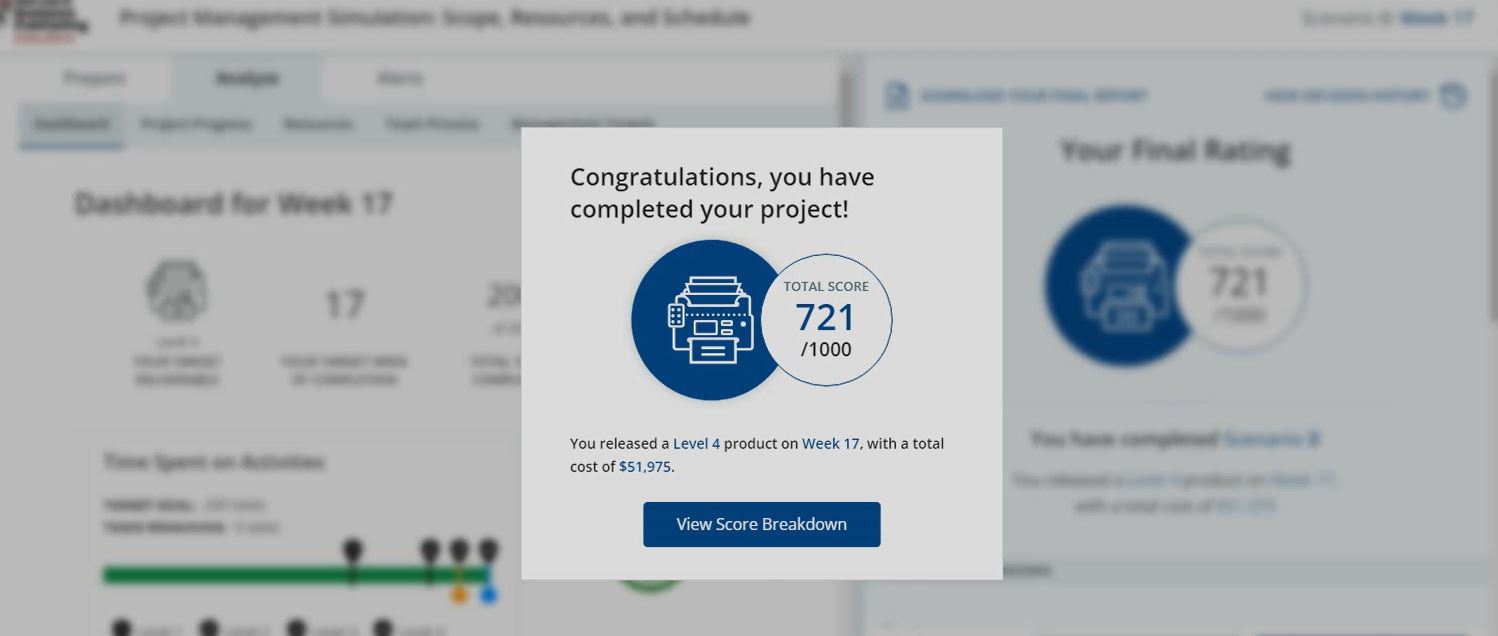Click a black activity marker on the timeline
Viewport: 1498px width, 636px height.
click(x=352, y=547)
